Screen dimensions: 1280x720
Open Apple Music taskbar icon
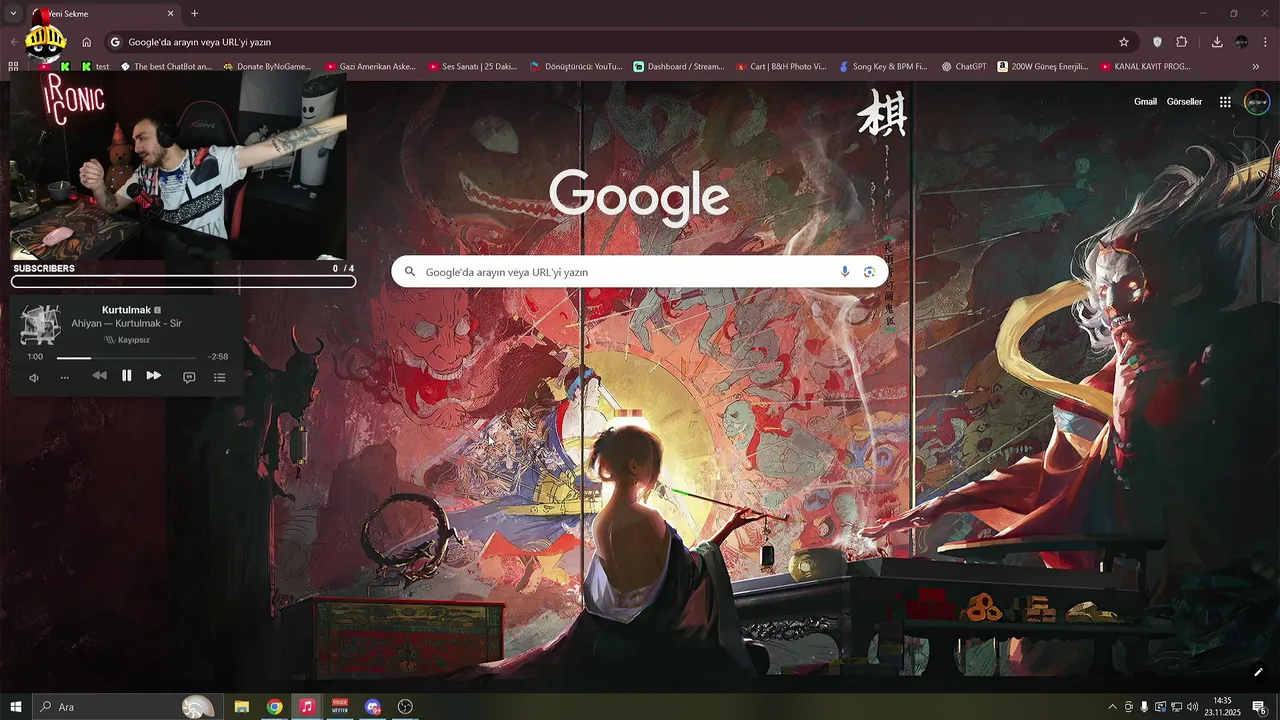[x=307, y=707]
